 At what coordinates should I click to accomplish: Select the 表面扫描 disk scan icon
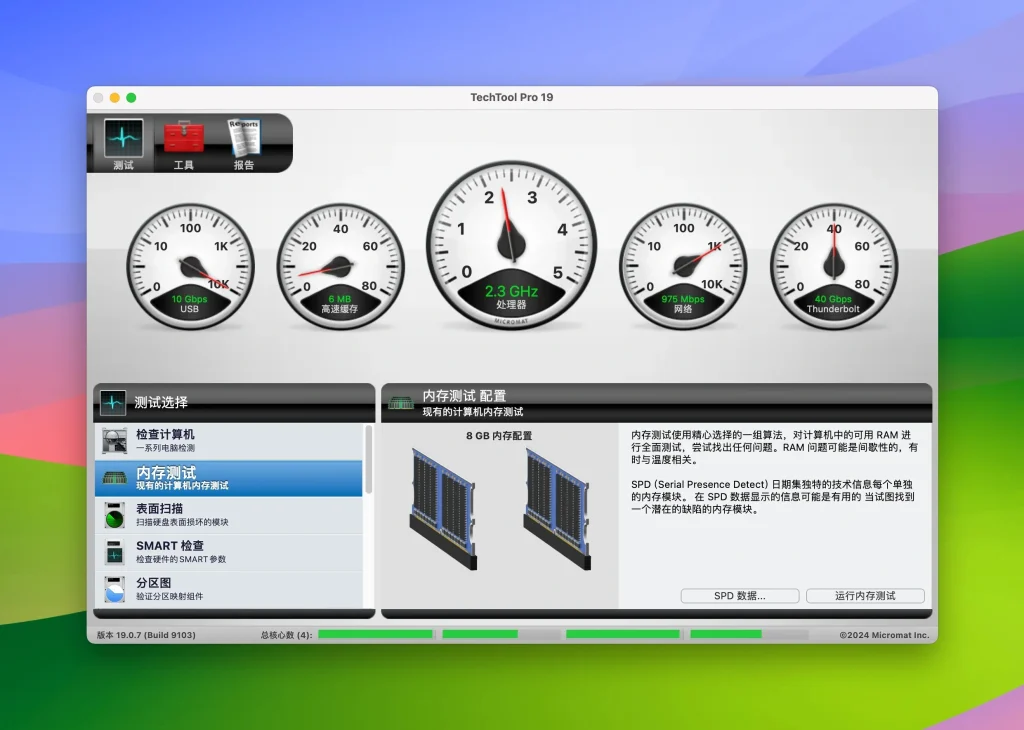coord(113,516)
